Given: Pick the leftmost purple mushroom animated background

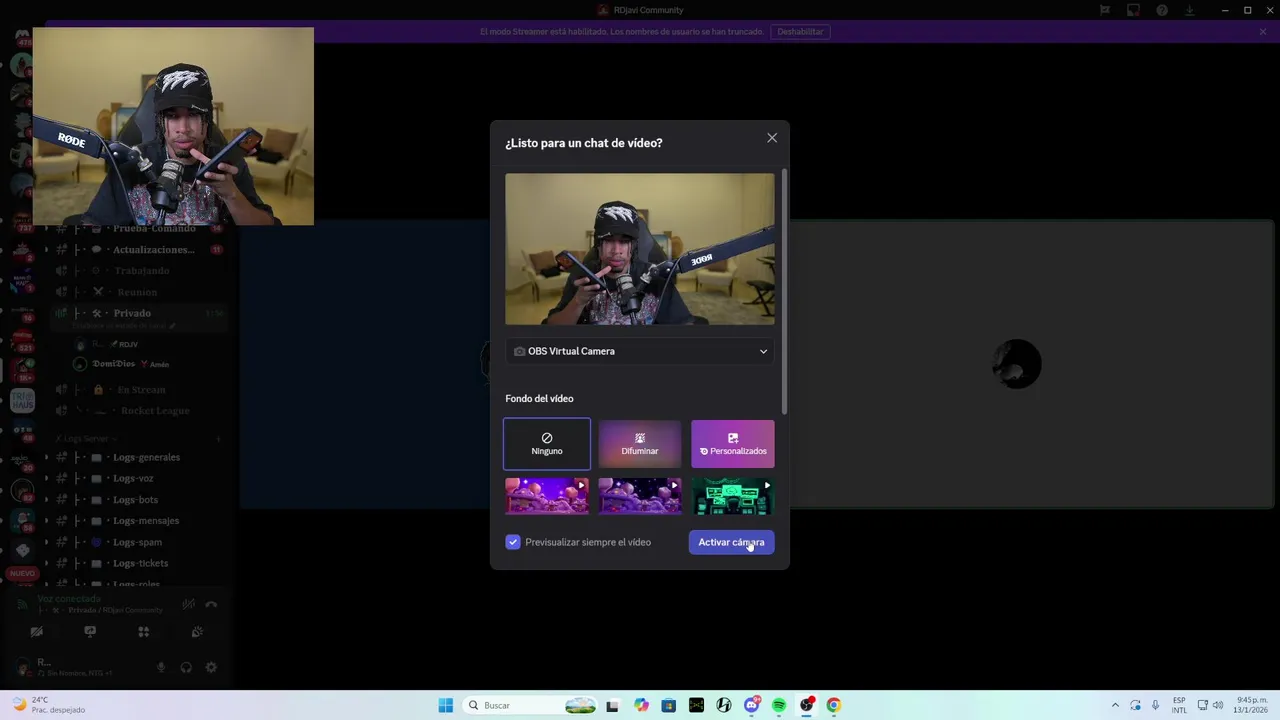Looking at the screenshot, I should (547, 496).
